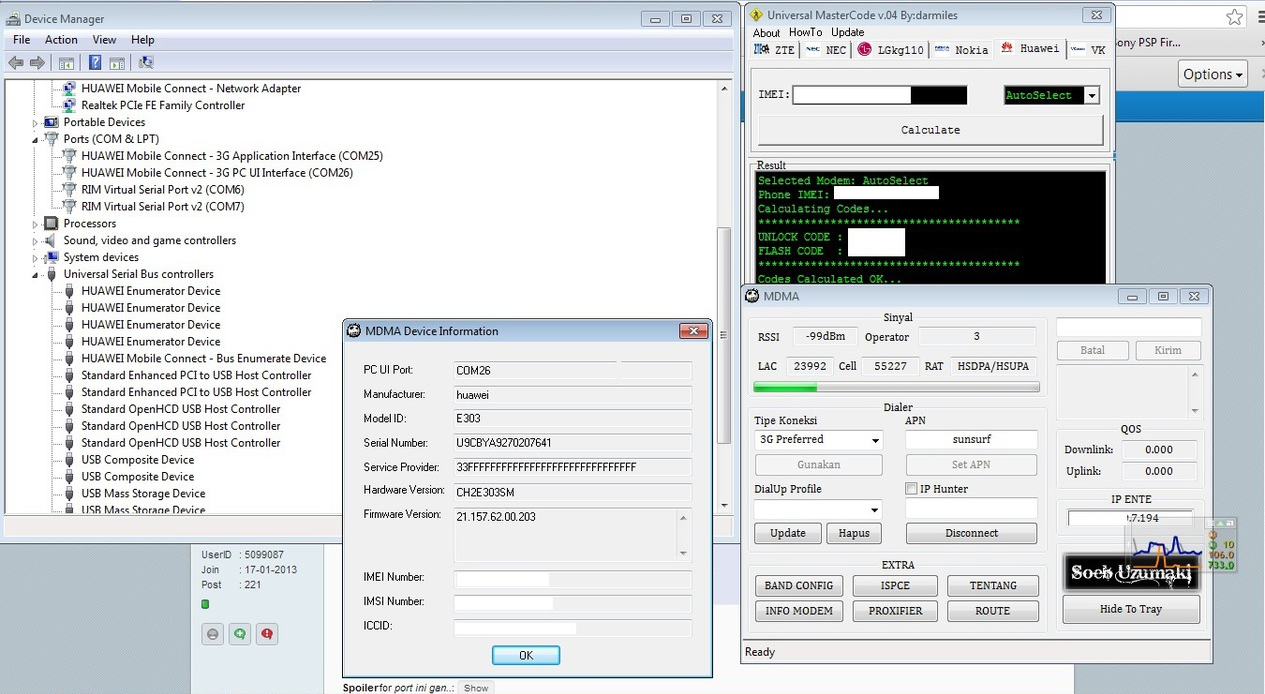Open the HowTo menu in Universal MasterCode
Screen dimensions: 1265x694
[x=805, y=33]
